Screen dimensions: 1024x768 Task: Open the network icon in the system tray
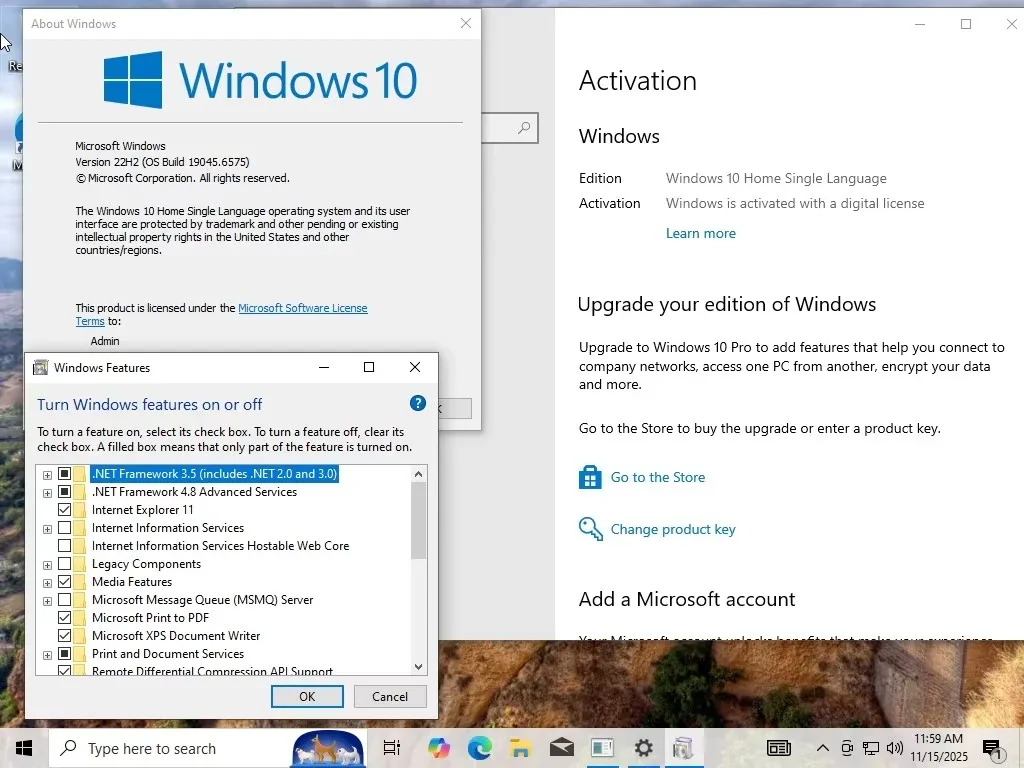[x=869, y=748]
